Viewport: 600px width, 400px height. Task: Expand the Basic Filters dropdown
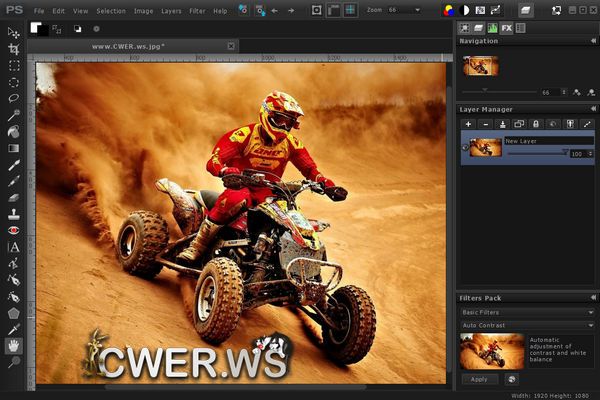click(x=526, y=312)
